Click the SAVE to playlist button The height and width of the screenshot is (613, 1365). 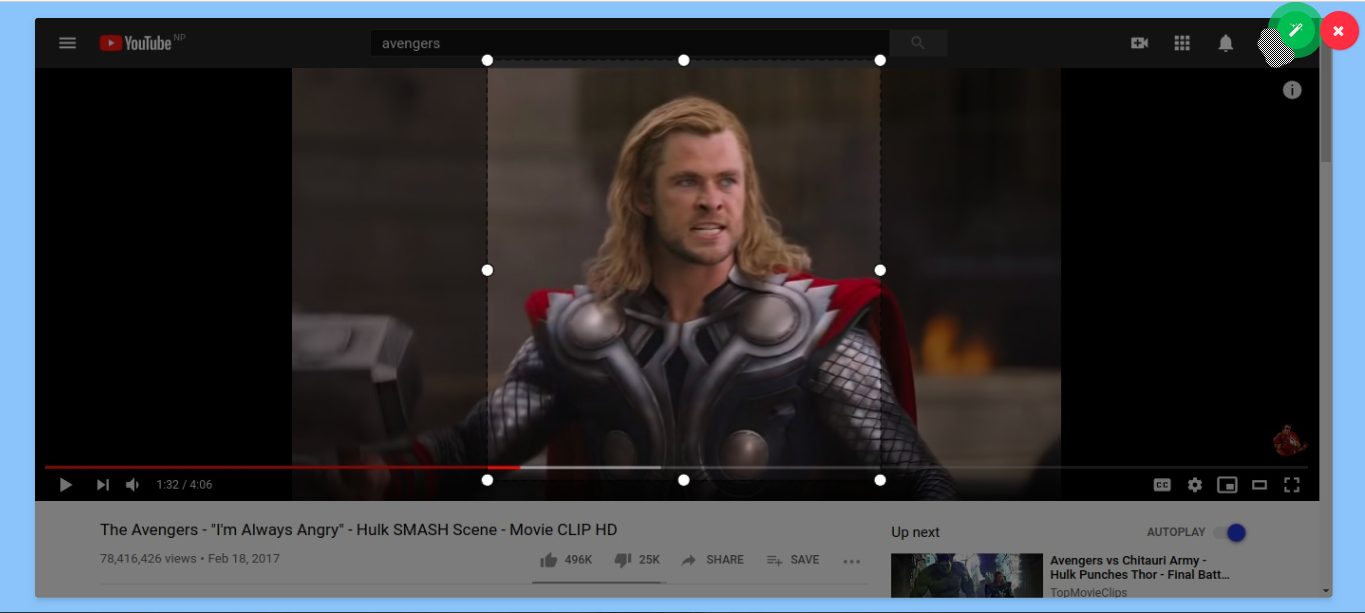(x=793, y=560)
